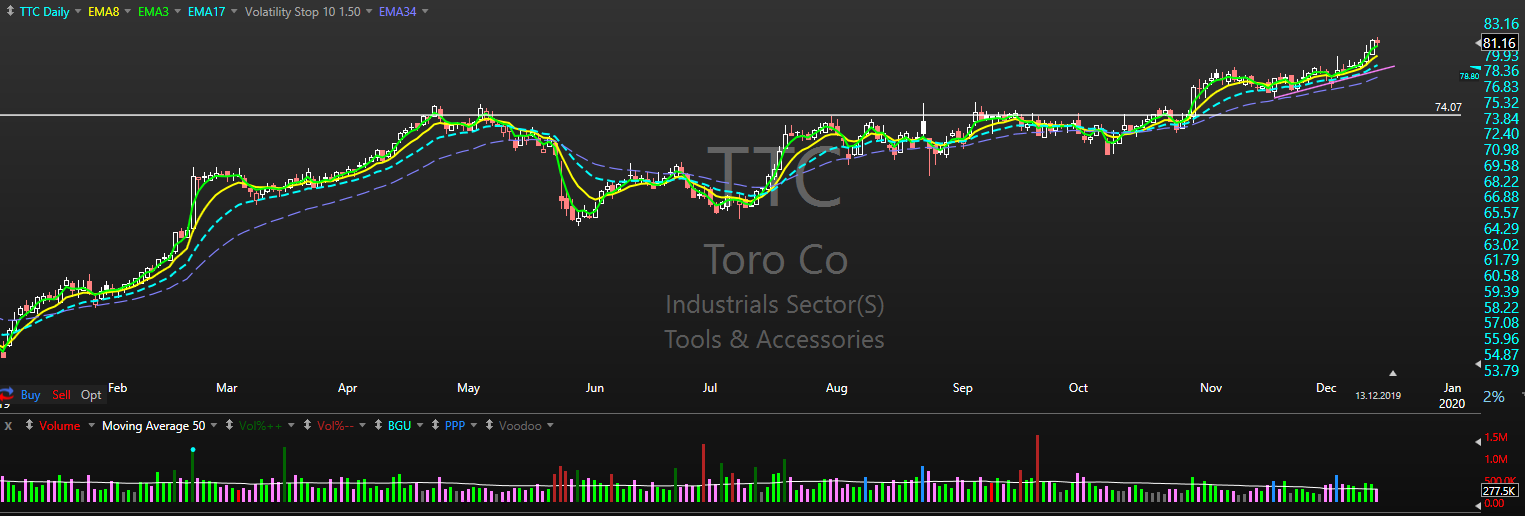Click the up-down arrows icon before PPP
The width and height of the screenshot is (1525, 516).
point(434,426)
